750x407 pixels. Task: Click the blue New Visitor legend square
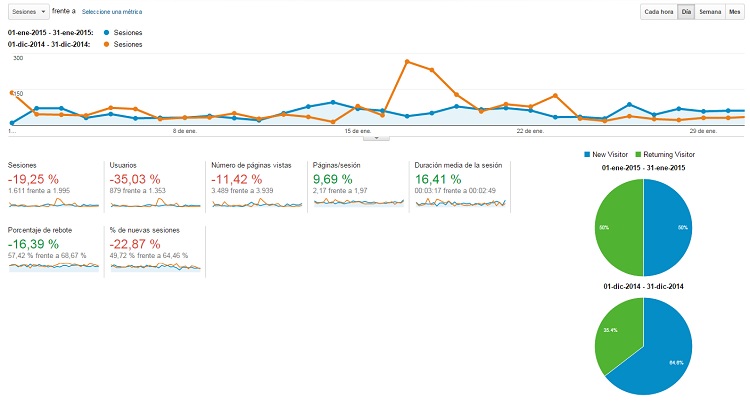pos(587,155)
